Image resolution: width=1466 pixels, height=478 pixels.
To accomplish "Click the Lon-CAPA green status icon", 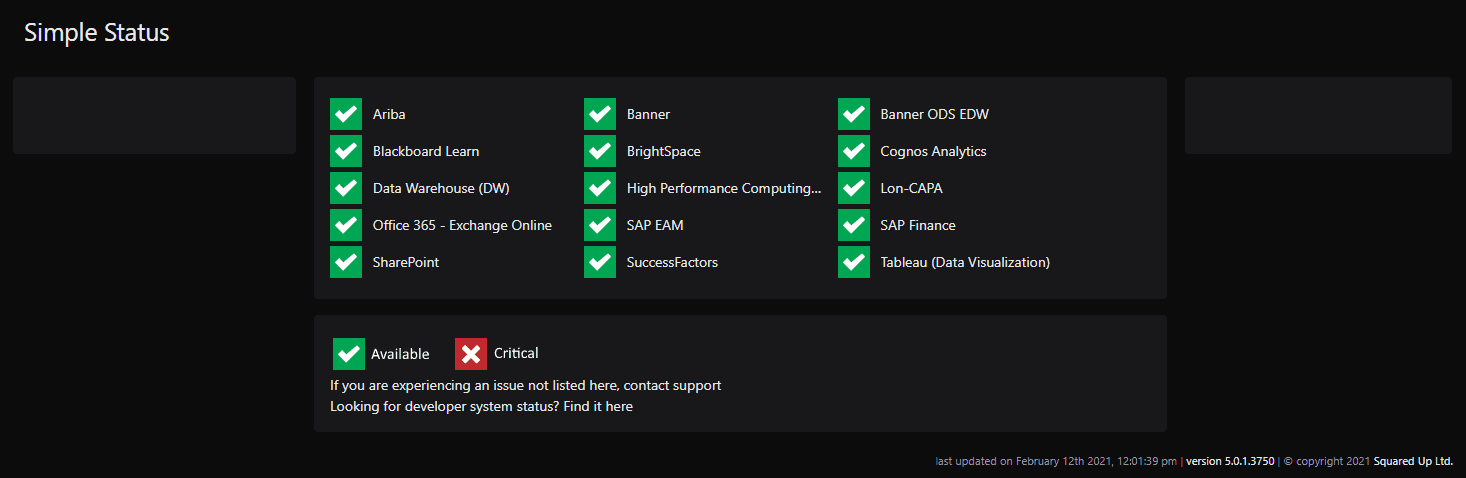I will coord(854,188).
